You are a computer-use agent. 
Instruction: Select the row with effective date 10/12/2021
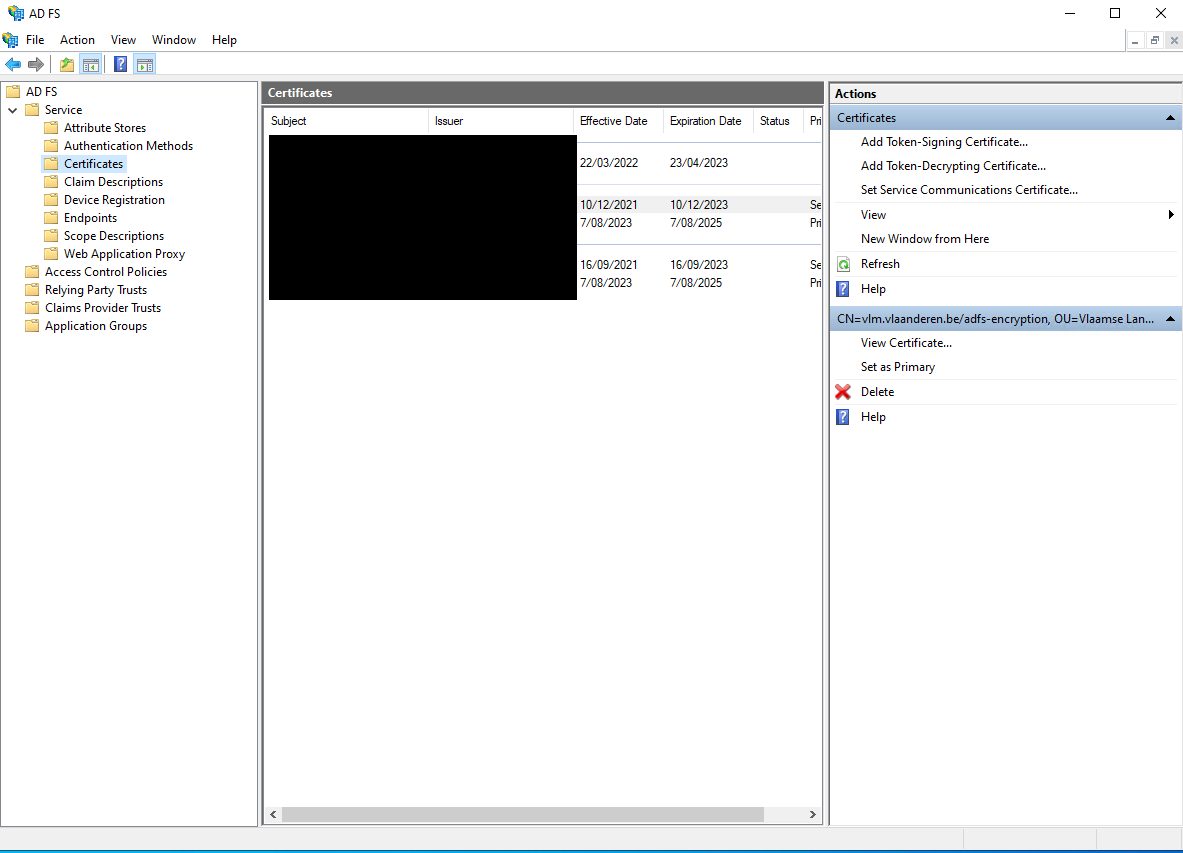coord(545,205)
